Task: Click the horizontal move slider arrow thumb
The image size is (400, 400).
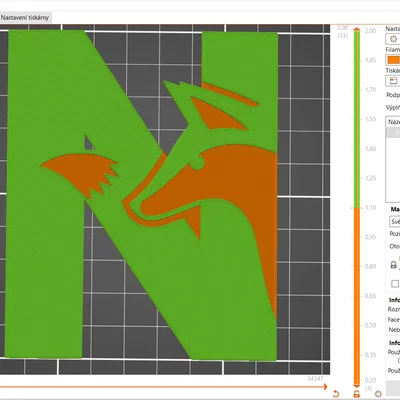Action: click(x=325, y=387)
